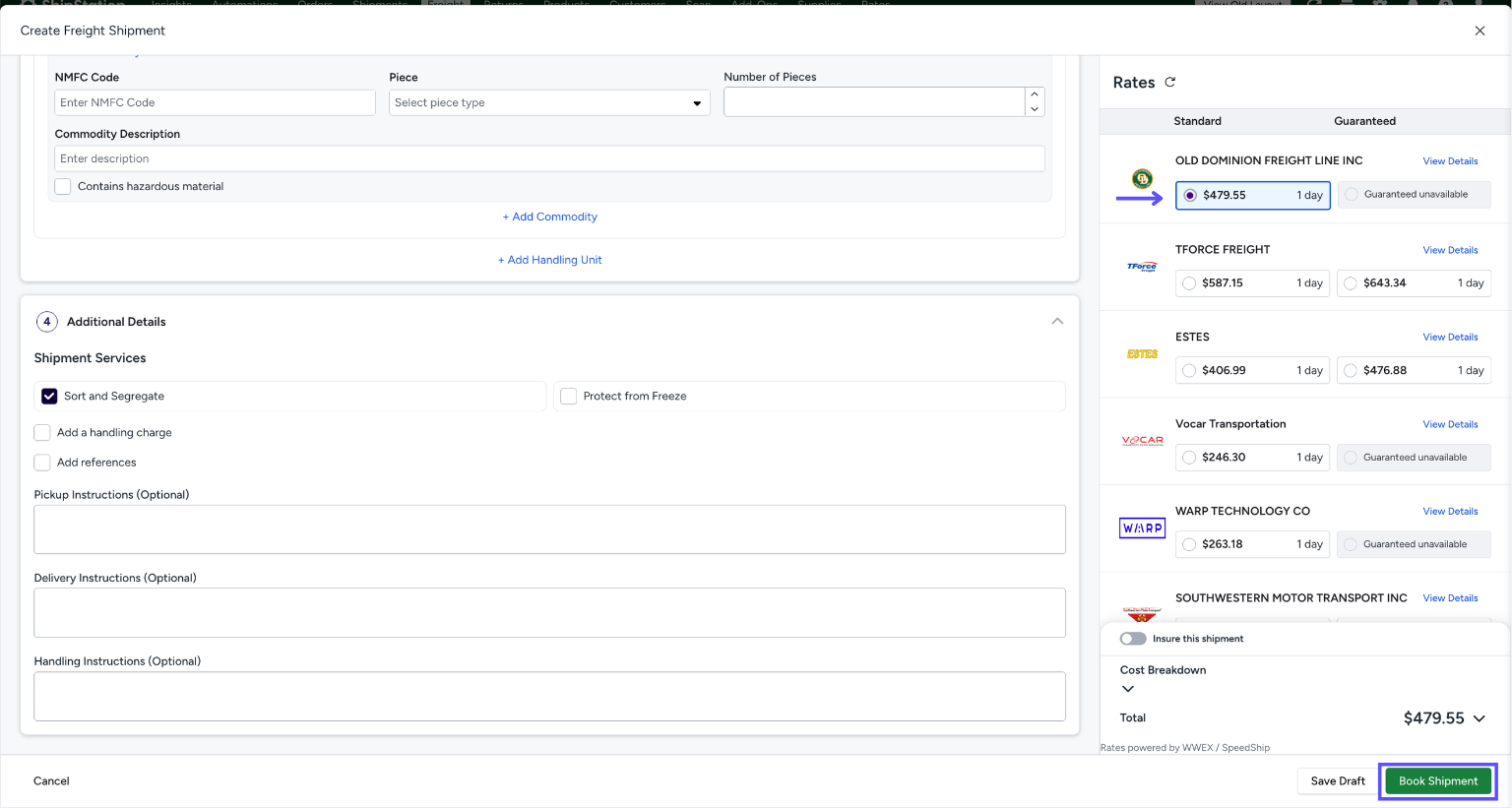Select Old Dominion $479.55 standard rate
Viewport: 1512px width, 808px height.
(x=1253, y=195)
